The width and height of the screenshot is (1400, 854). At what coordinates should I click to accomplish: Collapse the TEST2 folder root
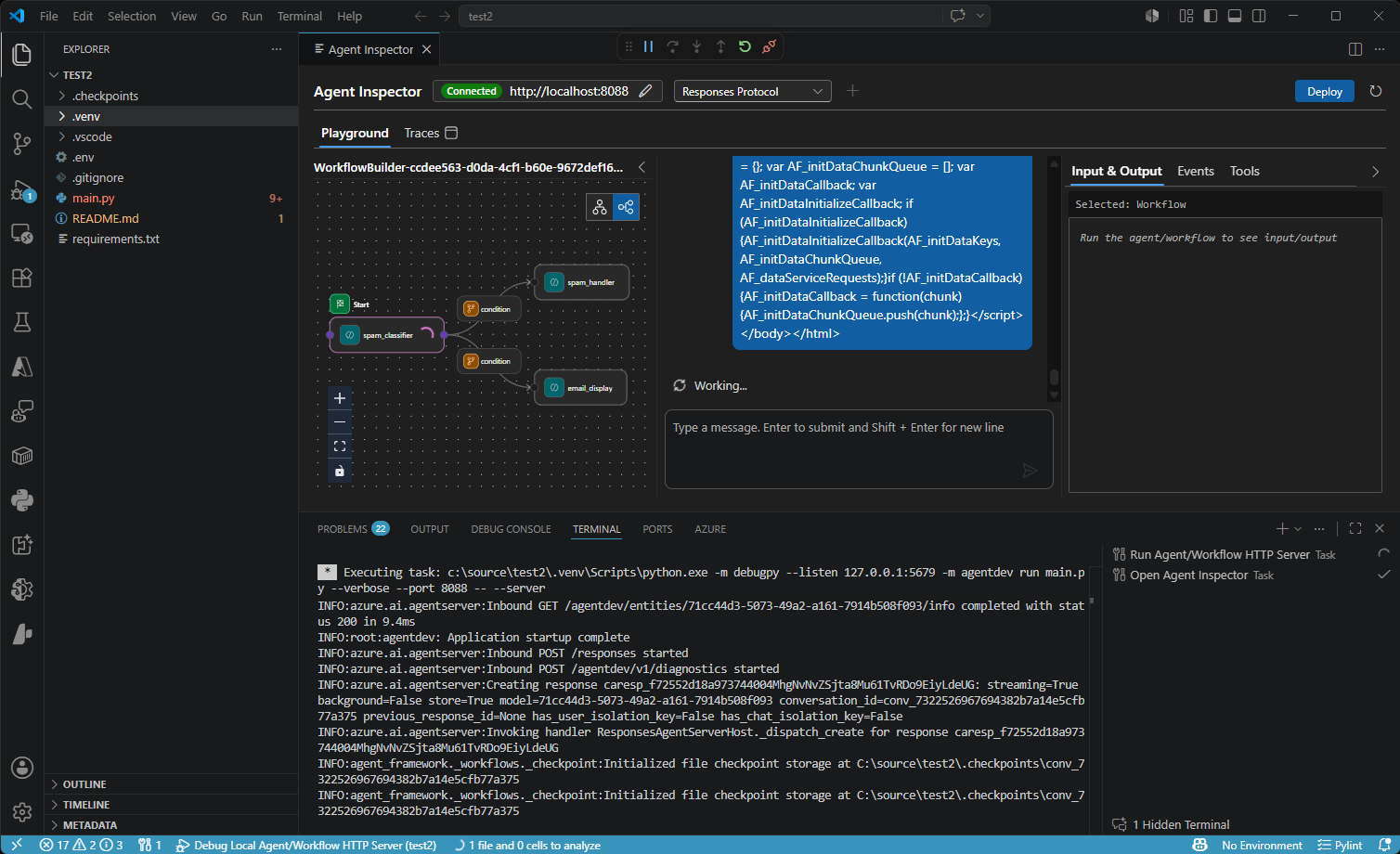55,75
